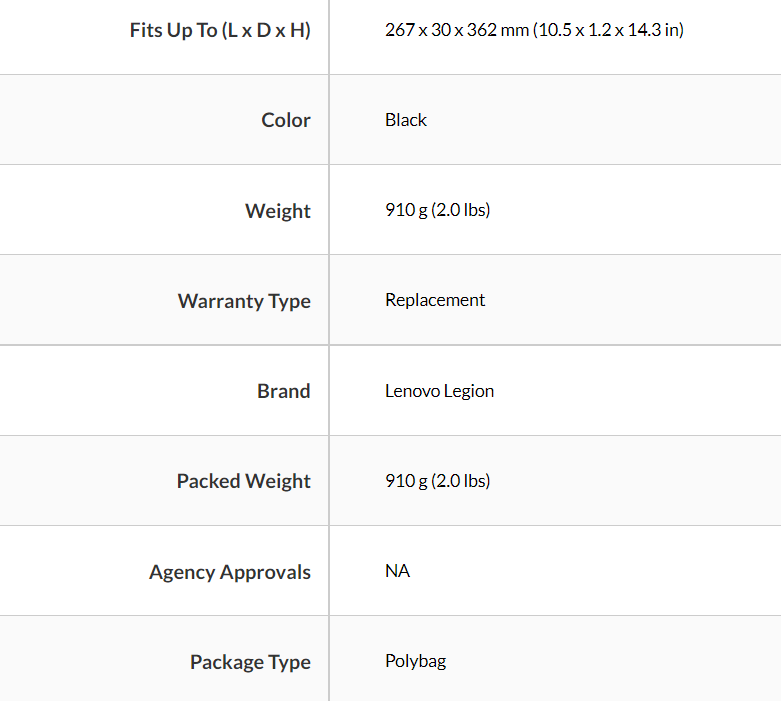
Task: Click "(2.0 lbs)" in the Weight row
Action: pos(461,211)
